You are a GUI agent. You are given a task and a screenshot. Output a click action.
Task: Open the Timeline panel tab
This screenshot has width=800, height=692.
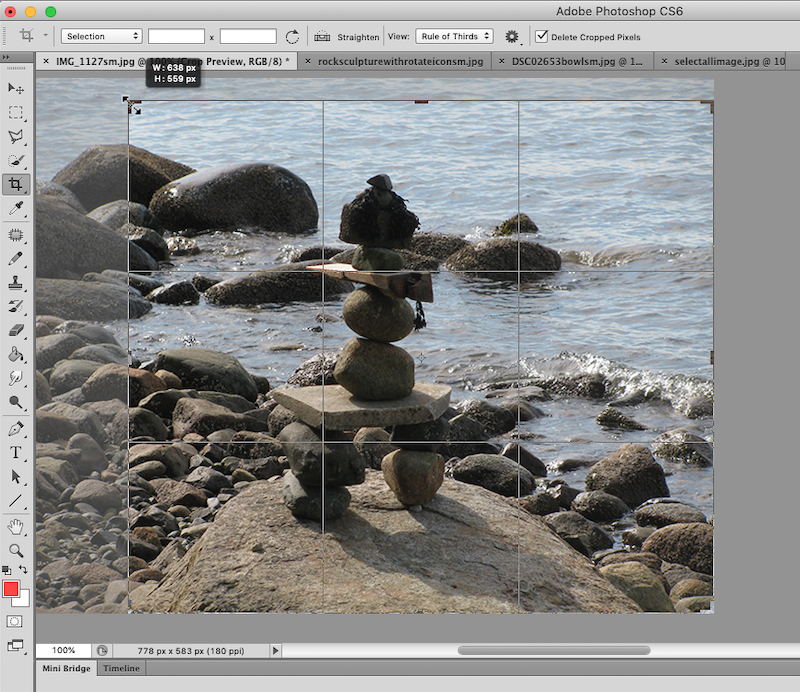[x=121, y=668]
